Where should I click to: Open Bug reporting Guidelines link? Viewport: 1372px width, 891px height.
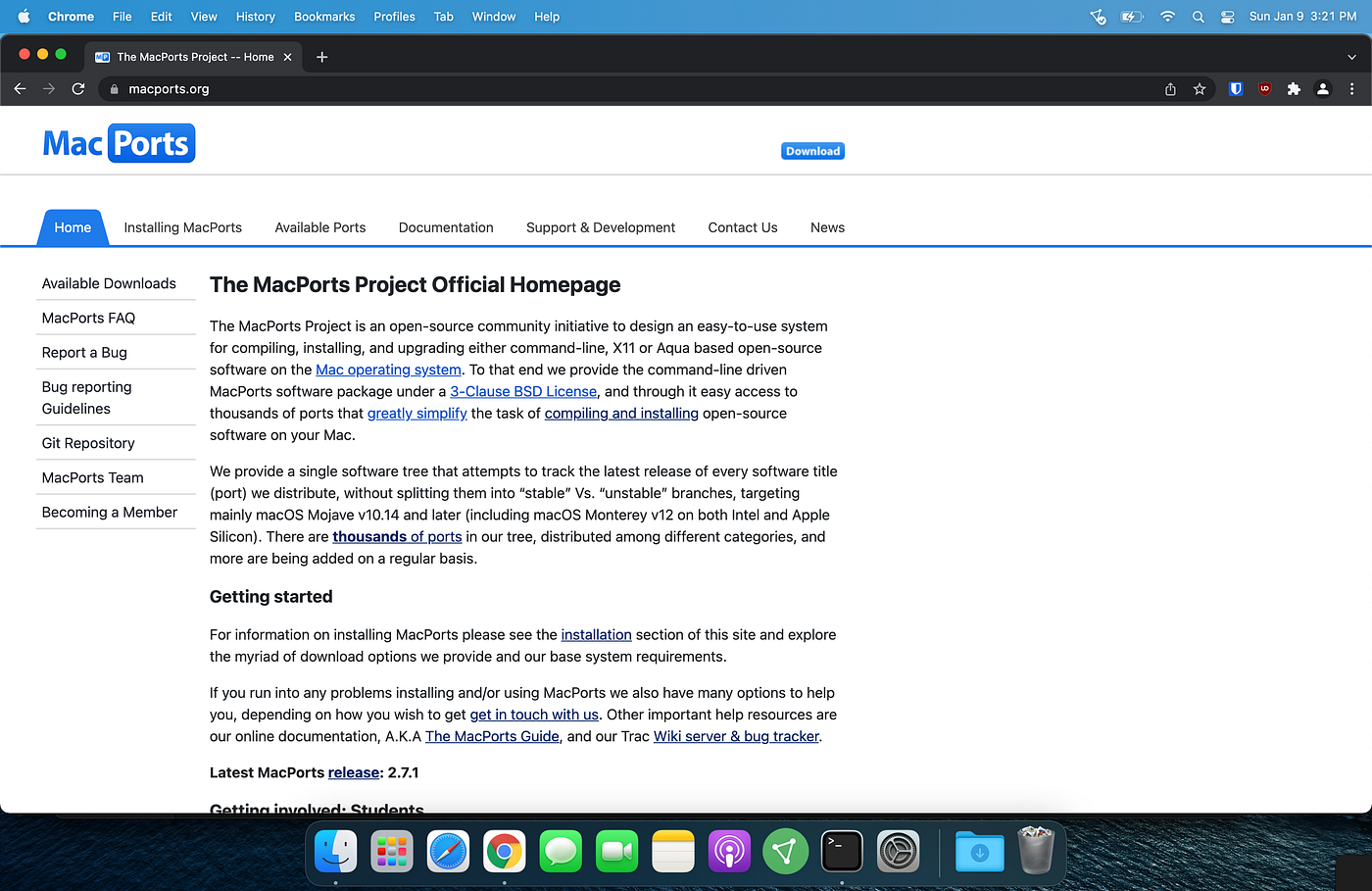click(x=86, y=397)
